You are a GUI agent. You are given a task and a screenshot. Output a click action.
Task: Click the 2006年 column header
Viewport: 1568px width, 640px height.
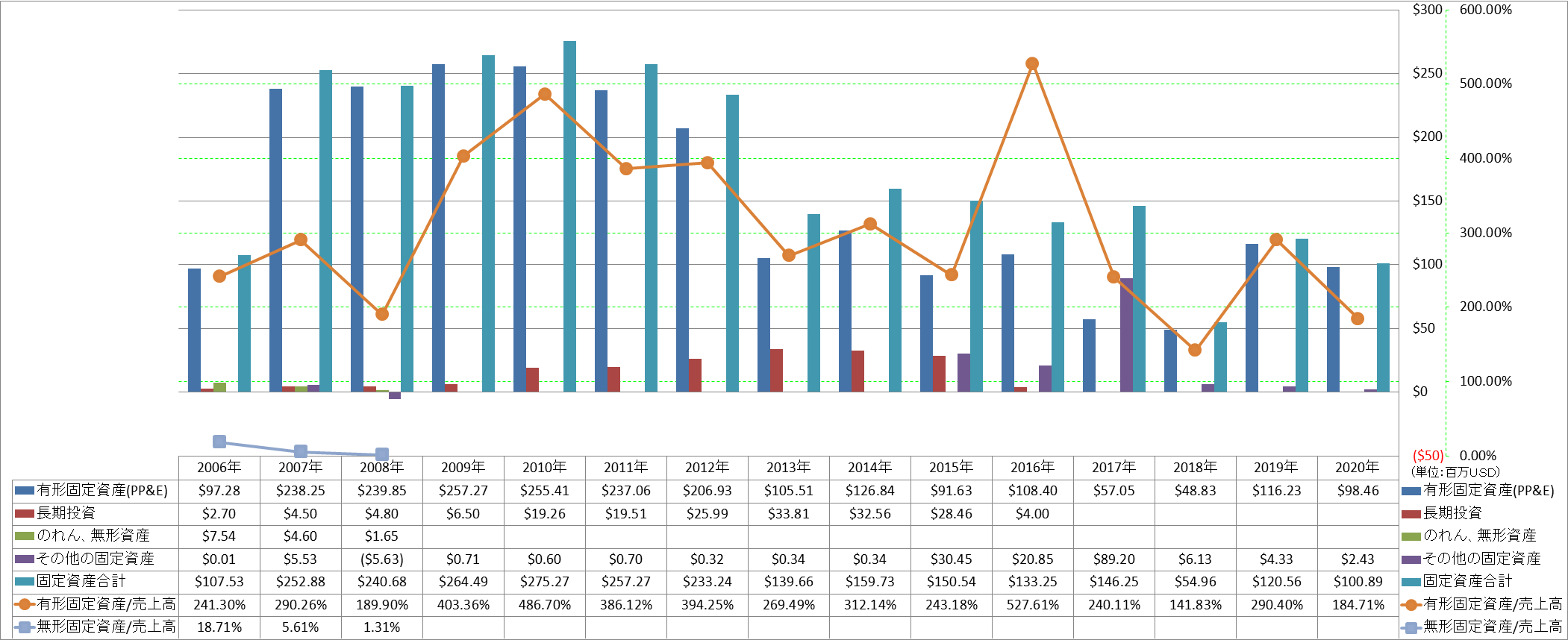point(219,468)
